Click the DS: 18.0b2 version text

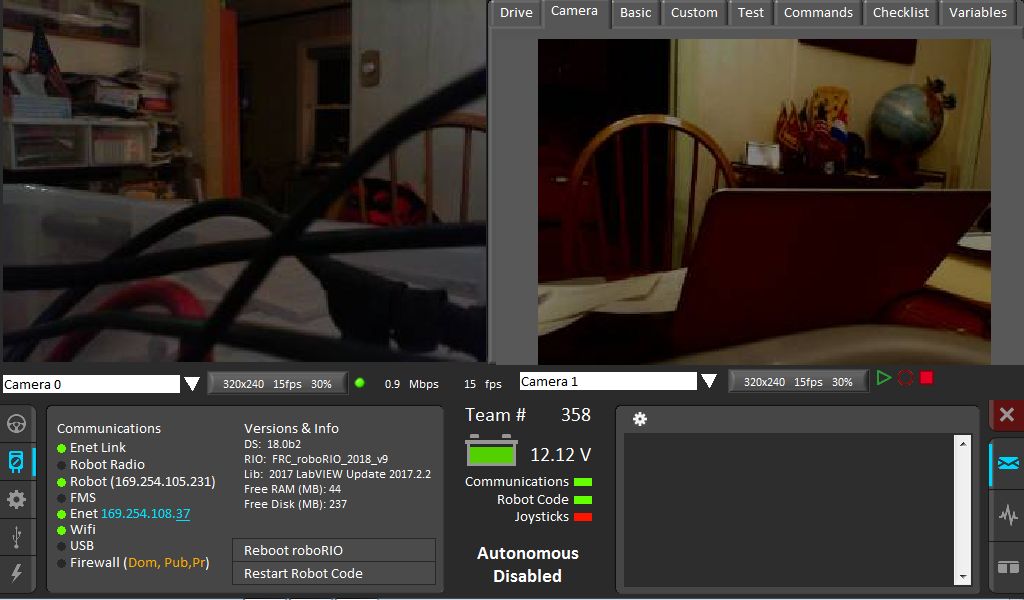click(x=272, y=444)
